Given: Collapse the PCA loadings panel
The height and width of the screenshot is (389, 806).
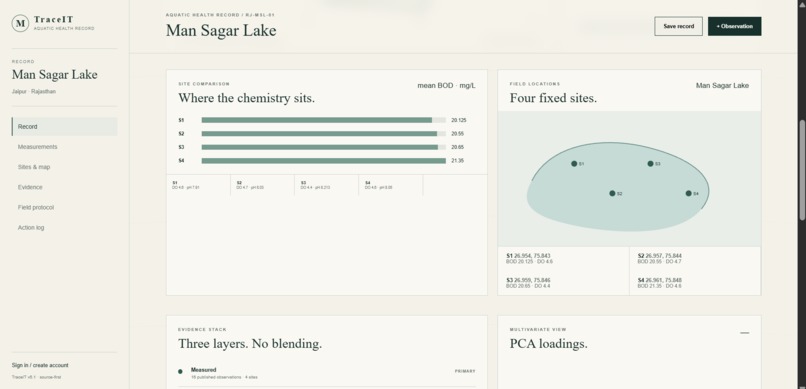Looking at the screenshot, I should (744, 333).
